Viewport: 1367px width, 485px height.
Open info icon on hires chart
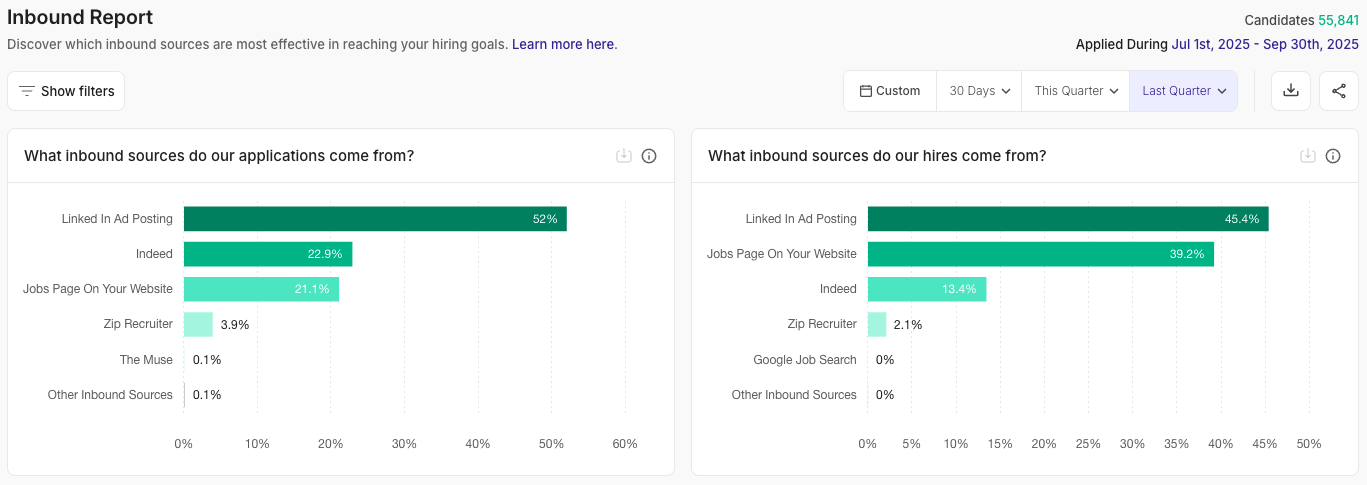click(x=1333, y=156)
